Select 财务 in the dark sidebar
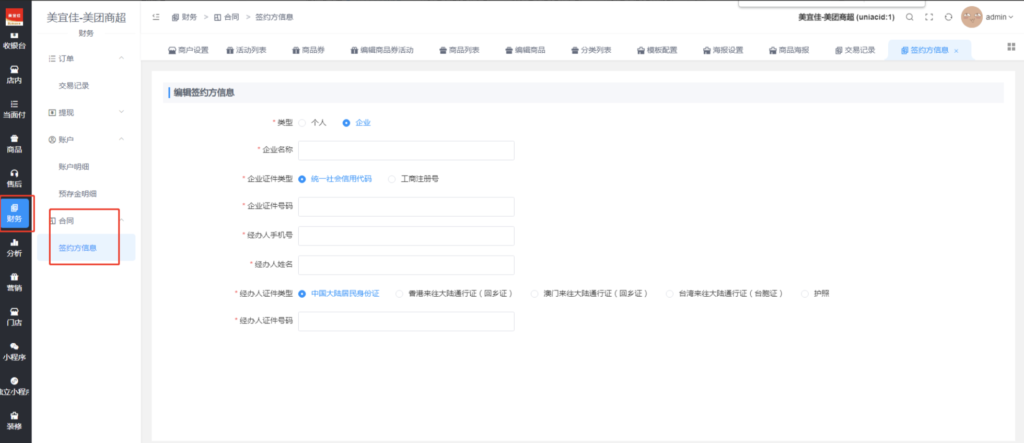Image resolution: width=1024 pixels, height=443 pixels. pyautogui.click(x=14, y=213)
